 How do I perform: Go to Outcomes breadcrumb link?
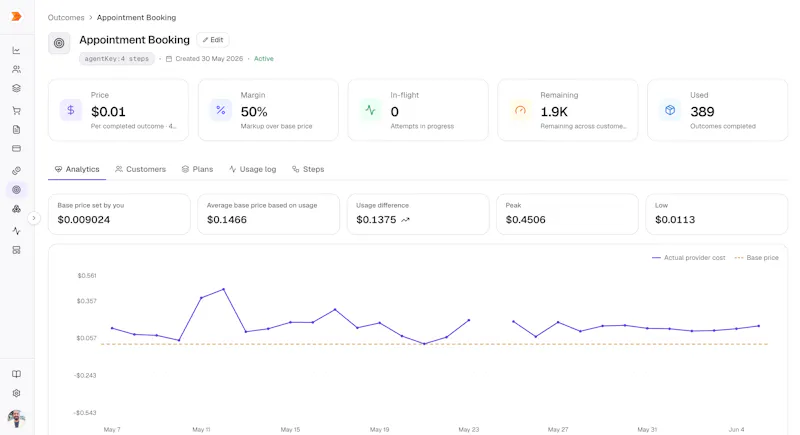click(66, 17)
